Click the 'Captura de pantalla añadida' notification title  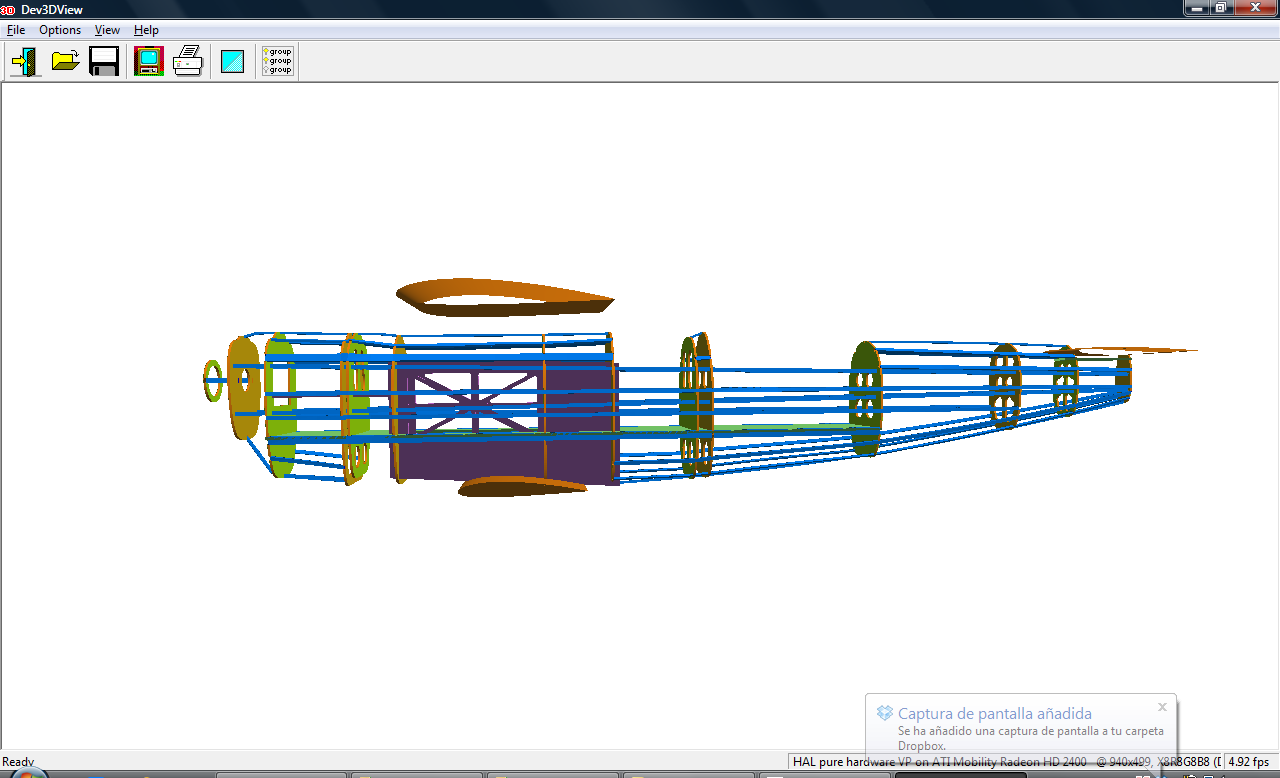click(x=994, y=714)
